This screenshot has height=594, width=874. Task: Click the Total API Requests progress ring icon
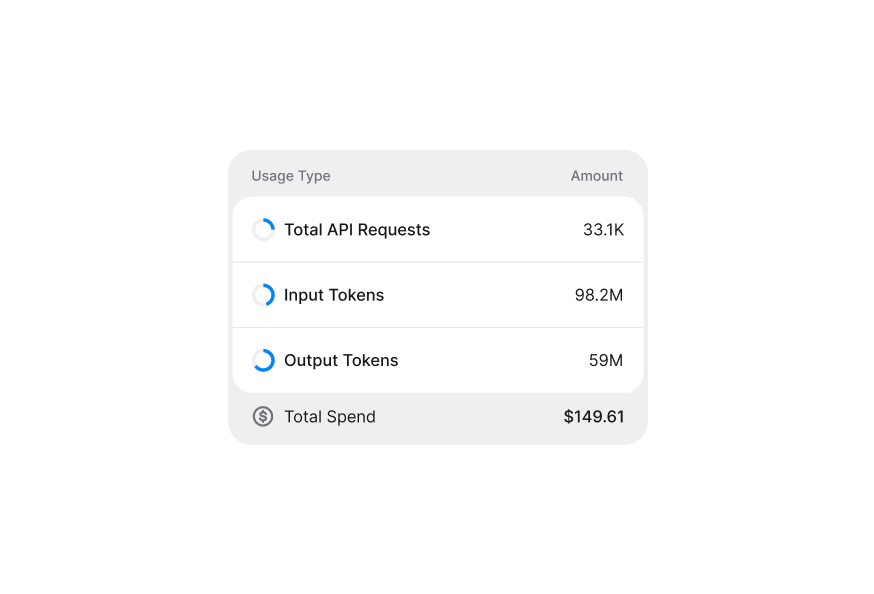(263, 230)
